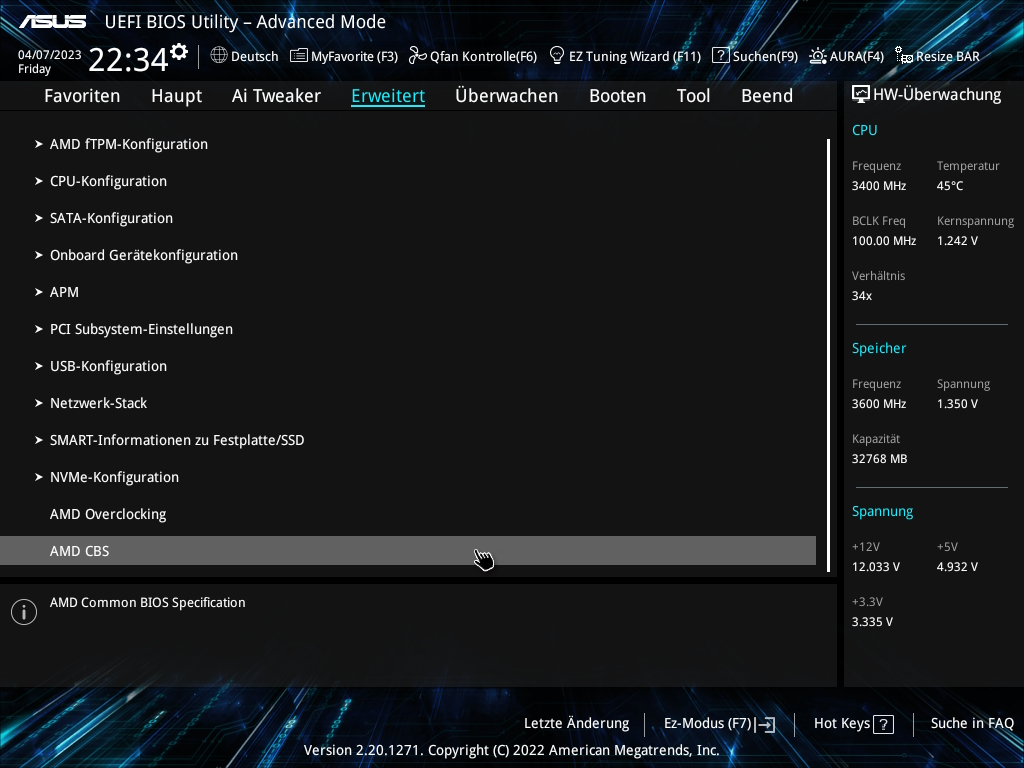
Task: Open Letzte Änderung log
Action: point(577,724)
